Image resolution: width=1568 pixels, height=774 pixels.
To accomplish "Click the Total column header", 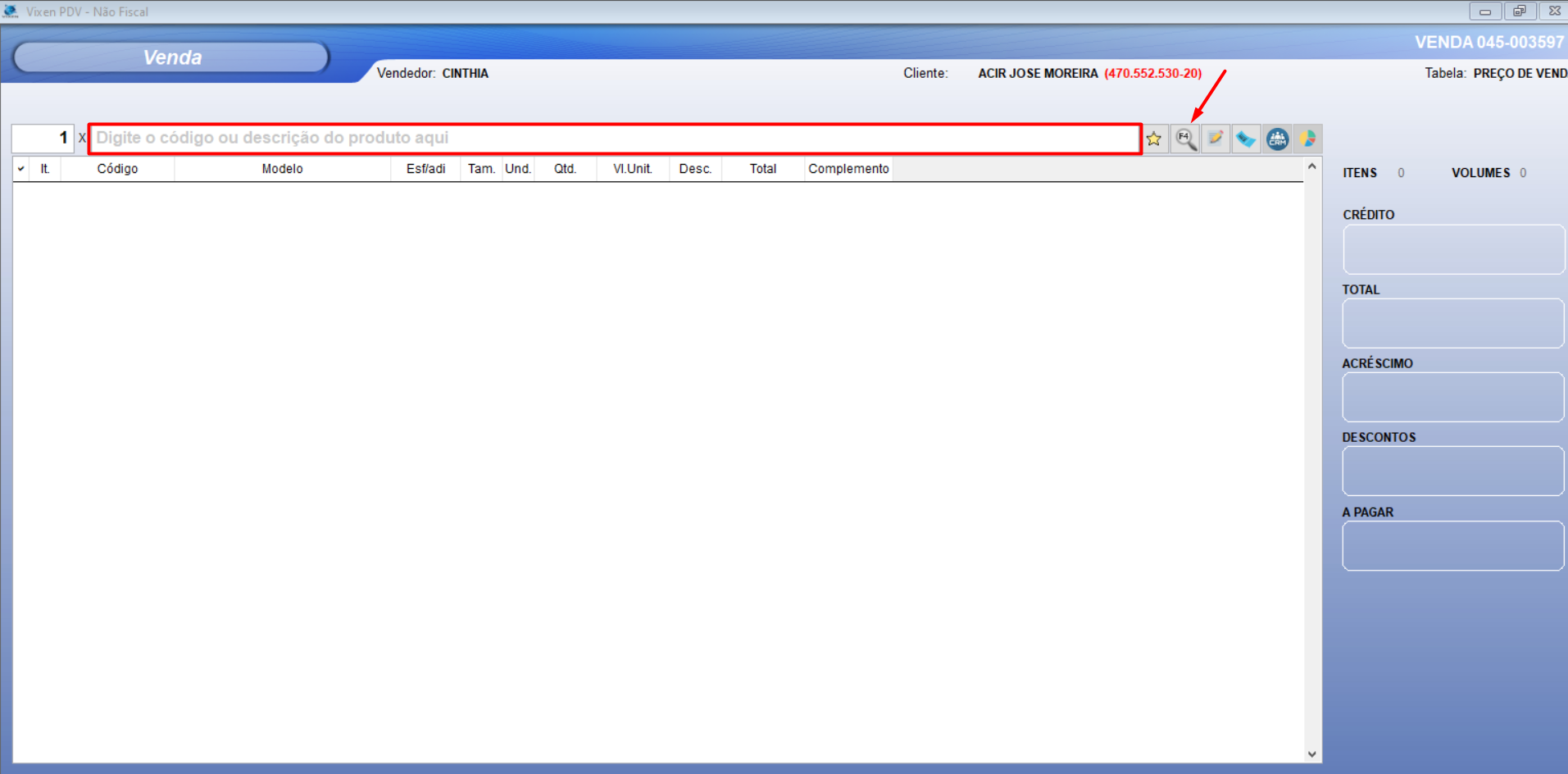I will coord(762,169).
